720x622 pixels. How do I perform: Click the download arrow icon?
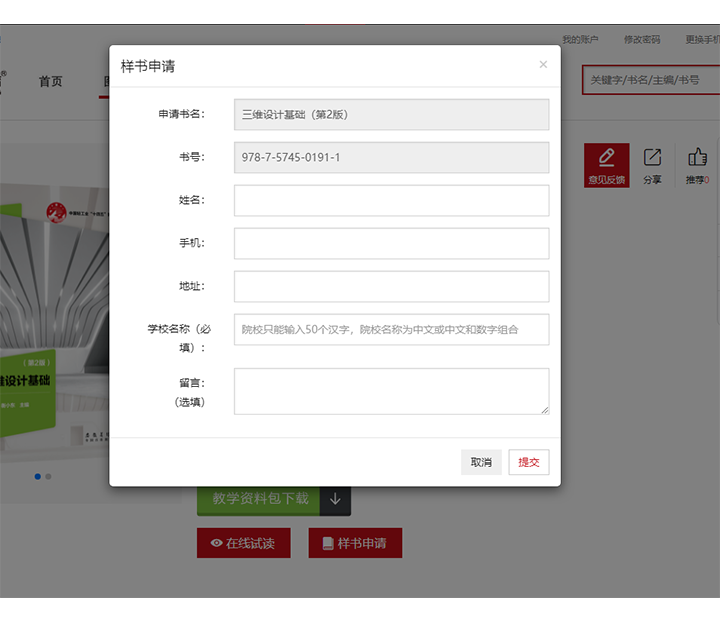tap(335, 499)
